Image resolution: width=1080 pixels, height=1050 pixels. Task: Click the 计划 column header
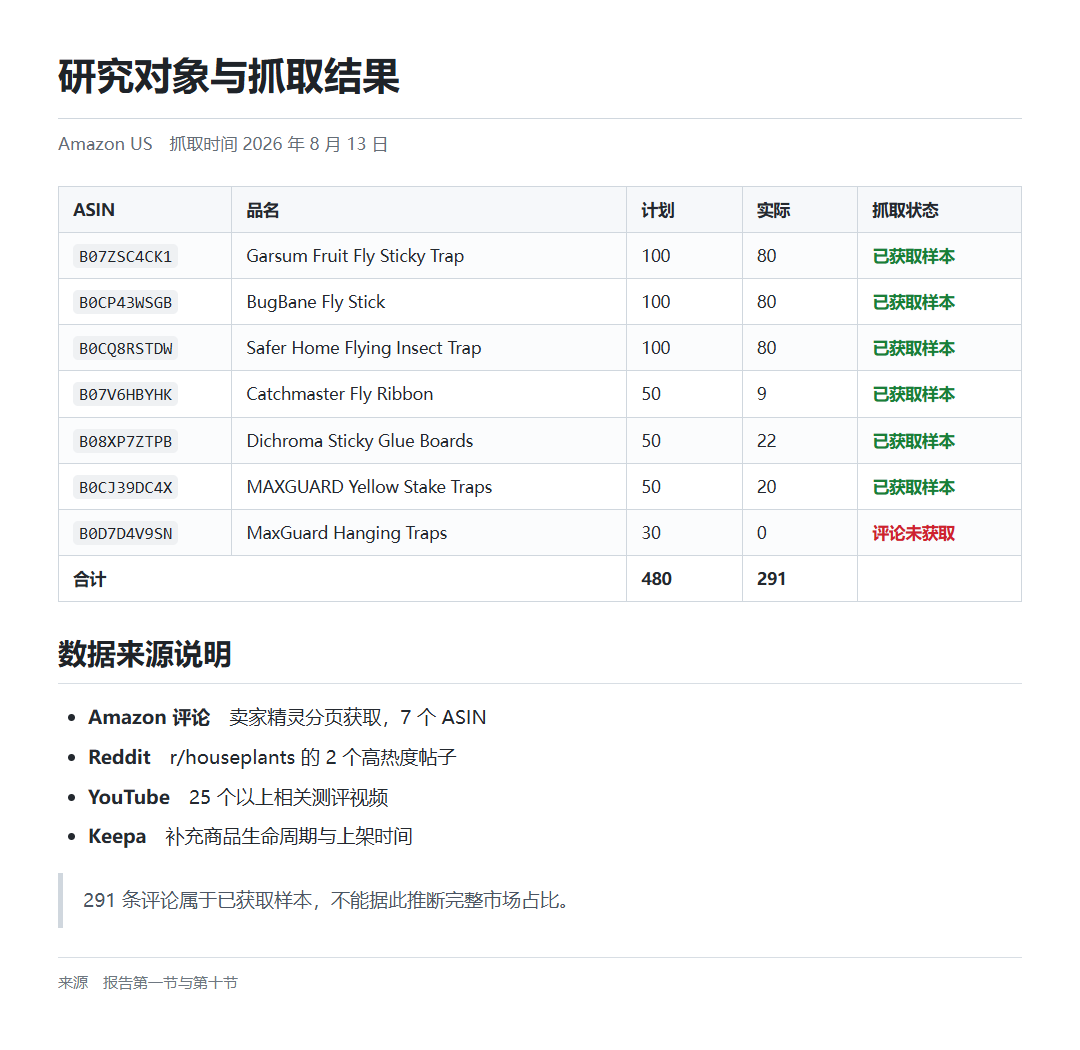658,210
